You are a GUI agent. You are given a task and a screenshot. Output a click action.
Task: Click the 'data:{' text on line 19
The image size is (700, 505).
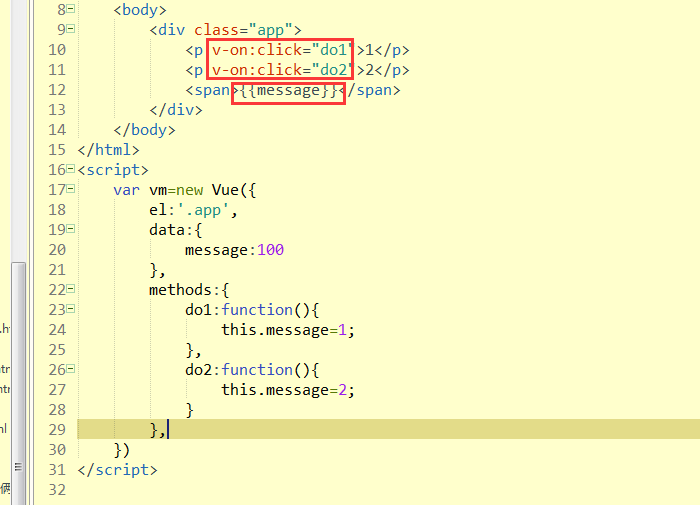pyautogui.click(x=176, y=230)
